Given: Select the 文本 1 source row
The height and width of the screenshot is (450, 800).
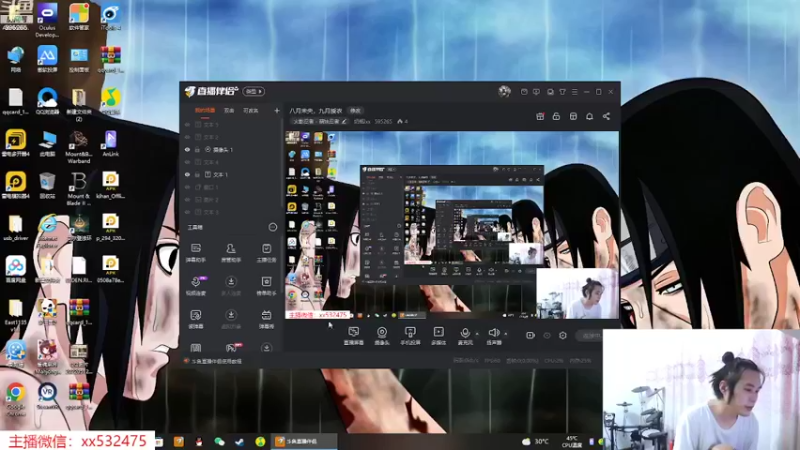Looking at the screenshot, I should tap(231, 174).
